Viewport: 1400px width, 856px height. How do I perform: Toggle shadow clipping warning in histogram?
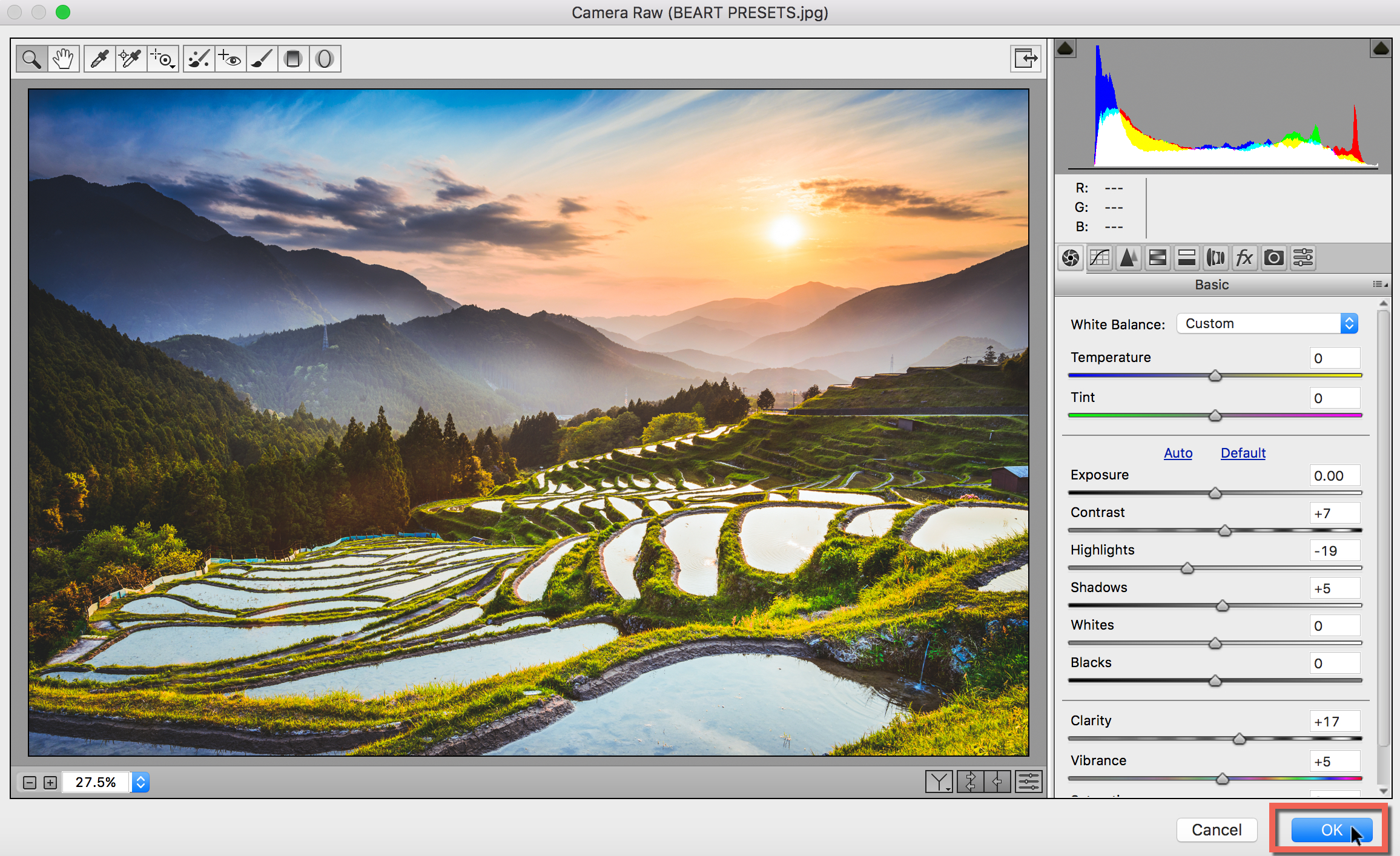(x=1066, y=48)
